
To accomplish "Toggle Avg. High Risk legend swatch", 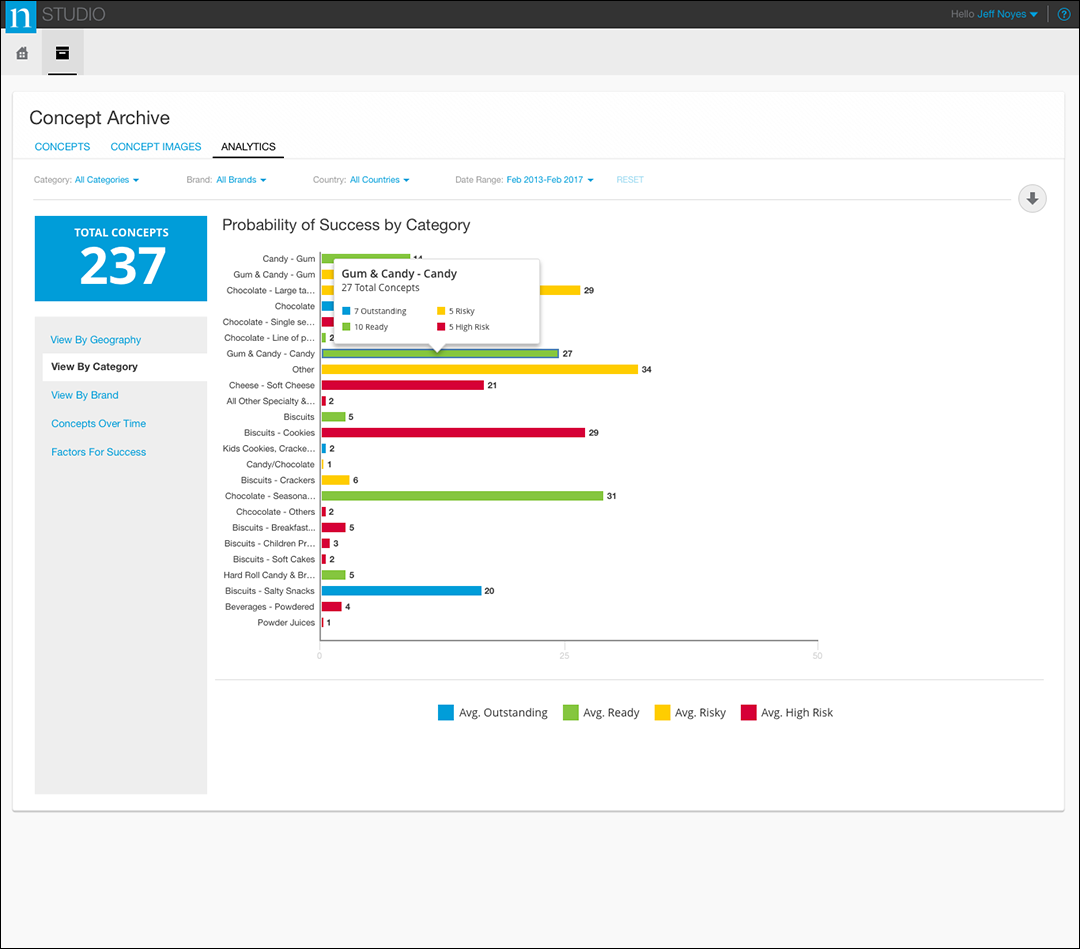I will click(749, 713).
